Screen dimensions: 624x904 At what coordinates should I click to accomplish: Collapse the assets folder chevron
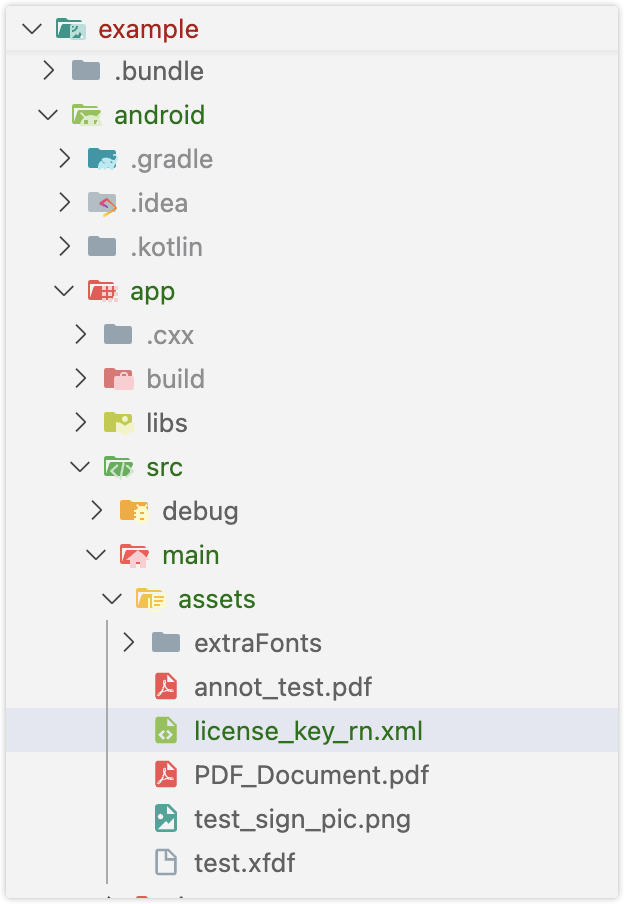click(112, 598)
